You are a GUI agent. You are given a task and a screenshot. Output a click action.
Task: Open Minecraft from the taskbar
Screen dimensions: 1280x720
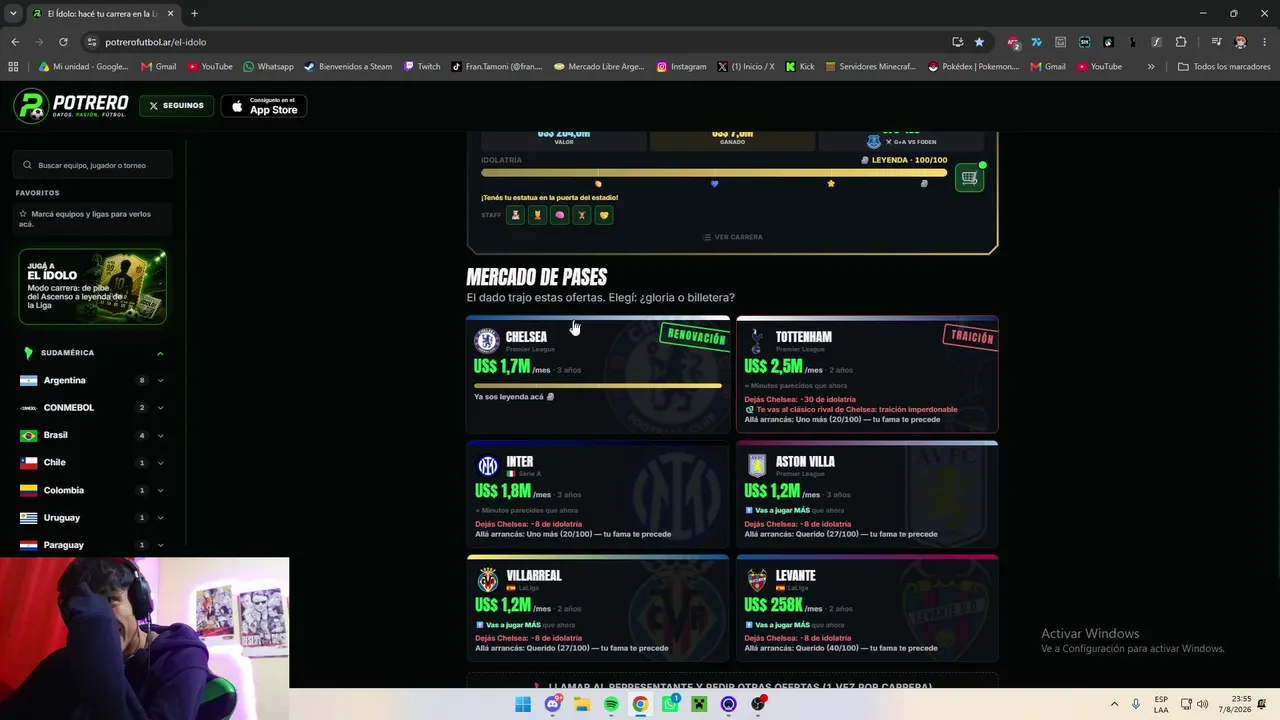tap(699, 704)
